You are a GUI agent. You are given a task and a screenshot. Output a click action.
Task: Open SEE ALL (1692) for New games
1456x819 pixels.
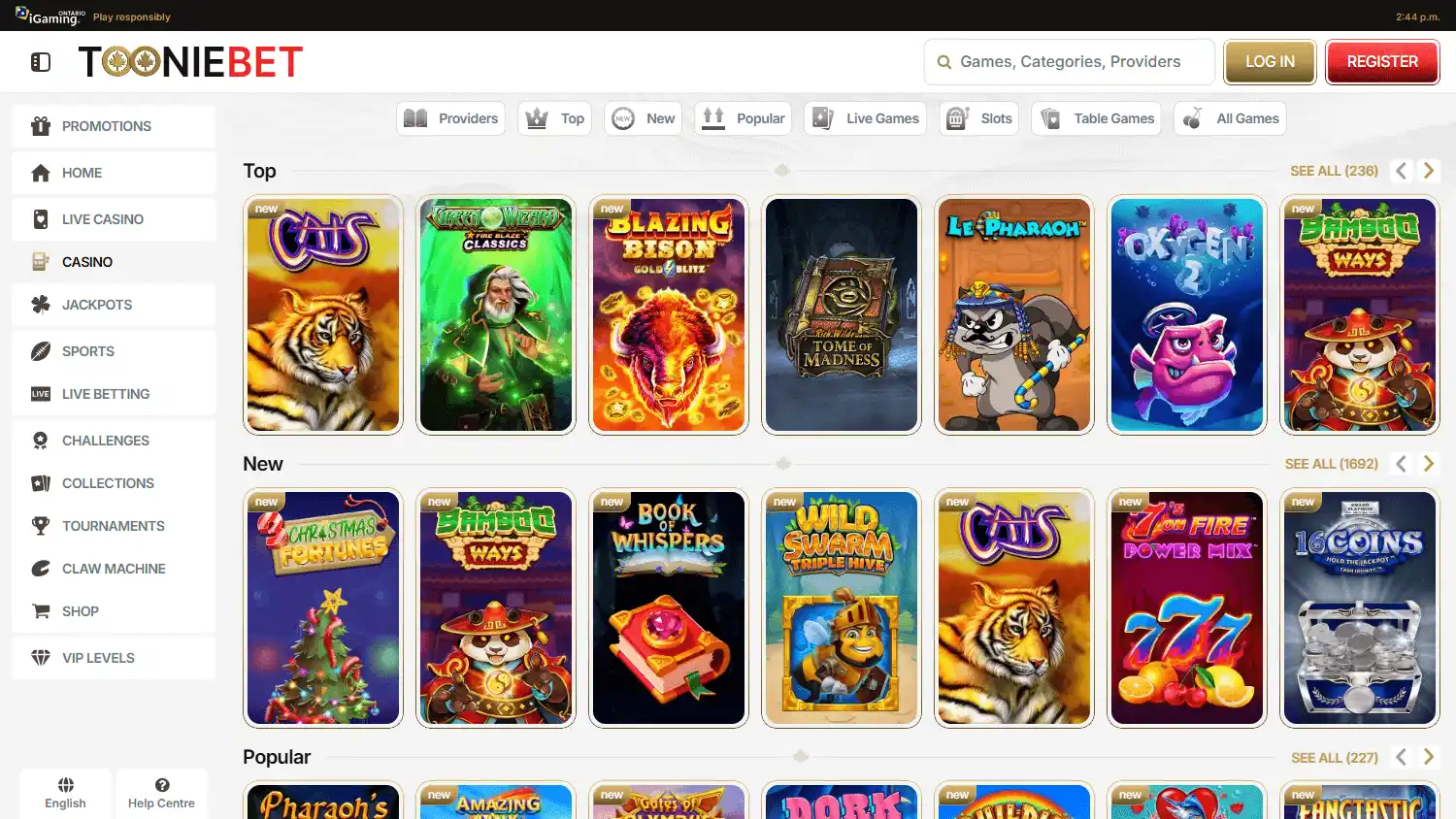point(1331,464)
